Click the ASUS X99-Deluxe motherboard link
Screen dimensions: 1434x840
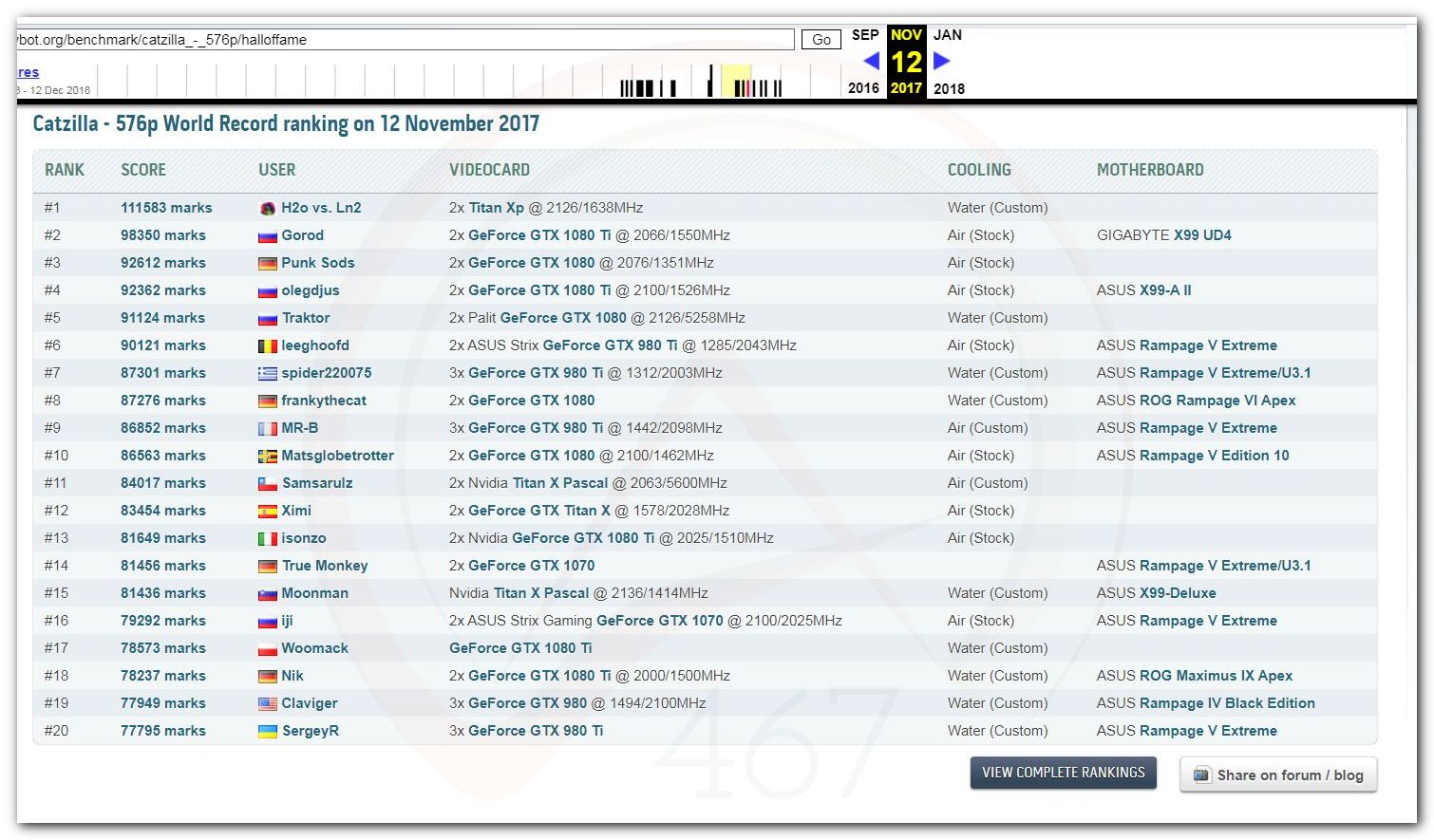tap(1157, 593)
